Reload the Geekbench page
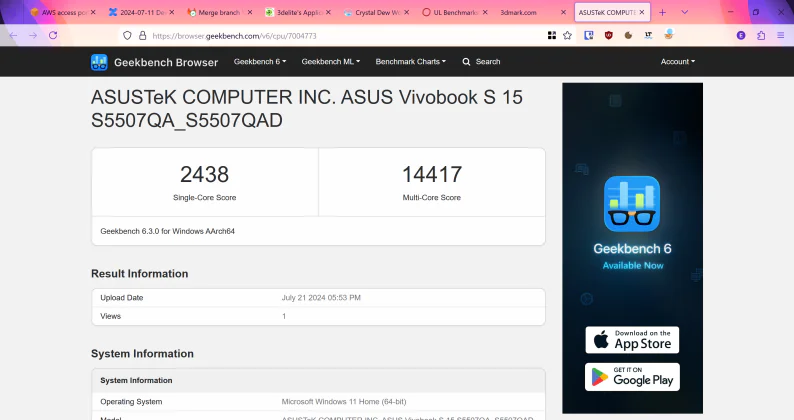This screenshot has width=794, height=420. pyautogui.click(x=53, y=35)
